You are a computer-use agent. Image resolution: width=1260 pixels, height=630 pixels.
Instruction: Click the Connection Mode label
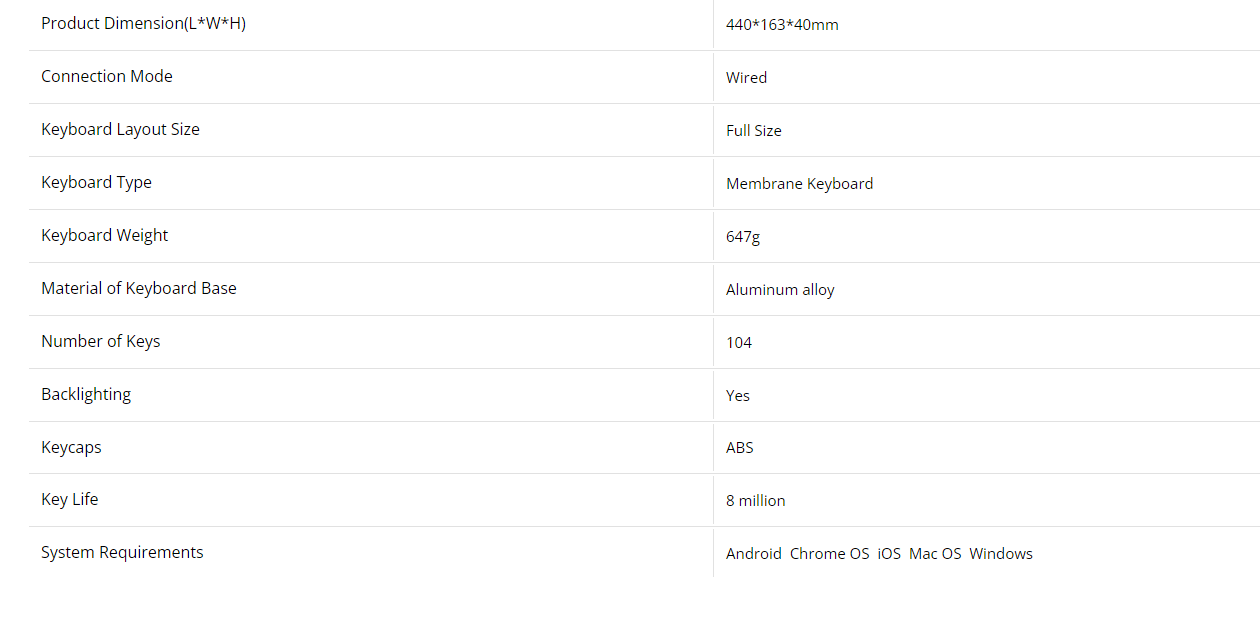tap(107, 76)
